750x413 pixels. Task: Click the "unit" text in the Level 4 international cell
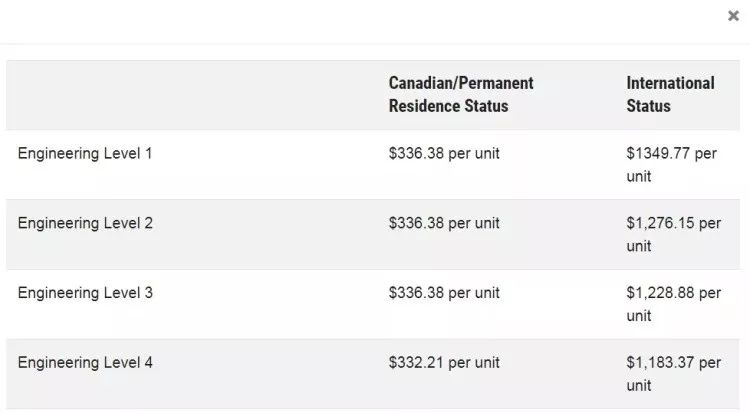pyautogui.click(x=639, y=386)
